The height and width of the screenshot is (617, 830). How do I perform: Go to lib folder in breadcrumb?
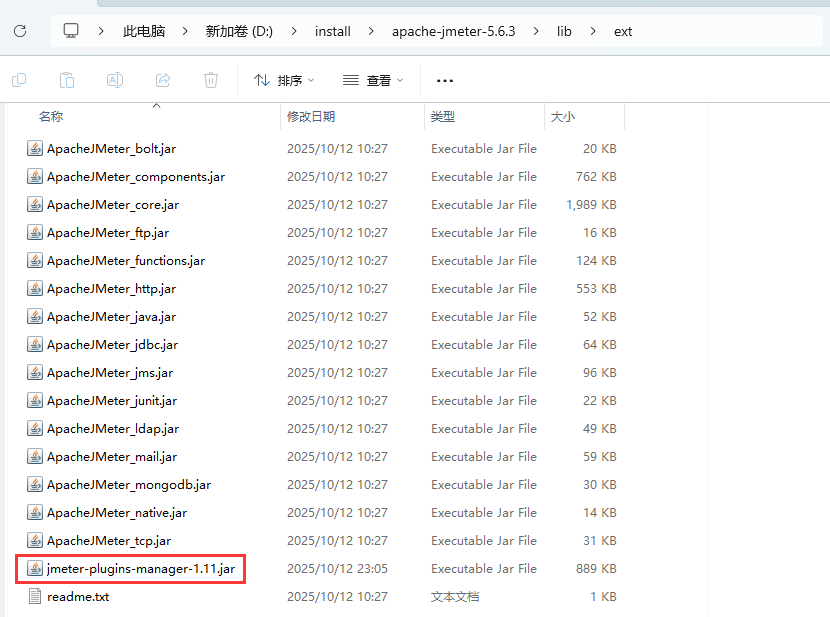point(564,31)
